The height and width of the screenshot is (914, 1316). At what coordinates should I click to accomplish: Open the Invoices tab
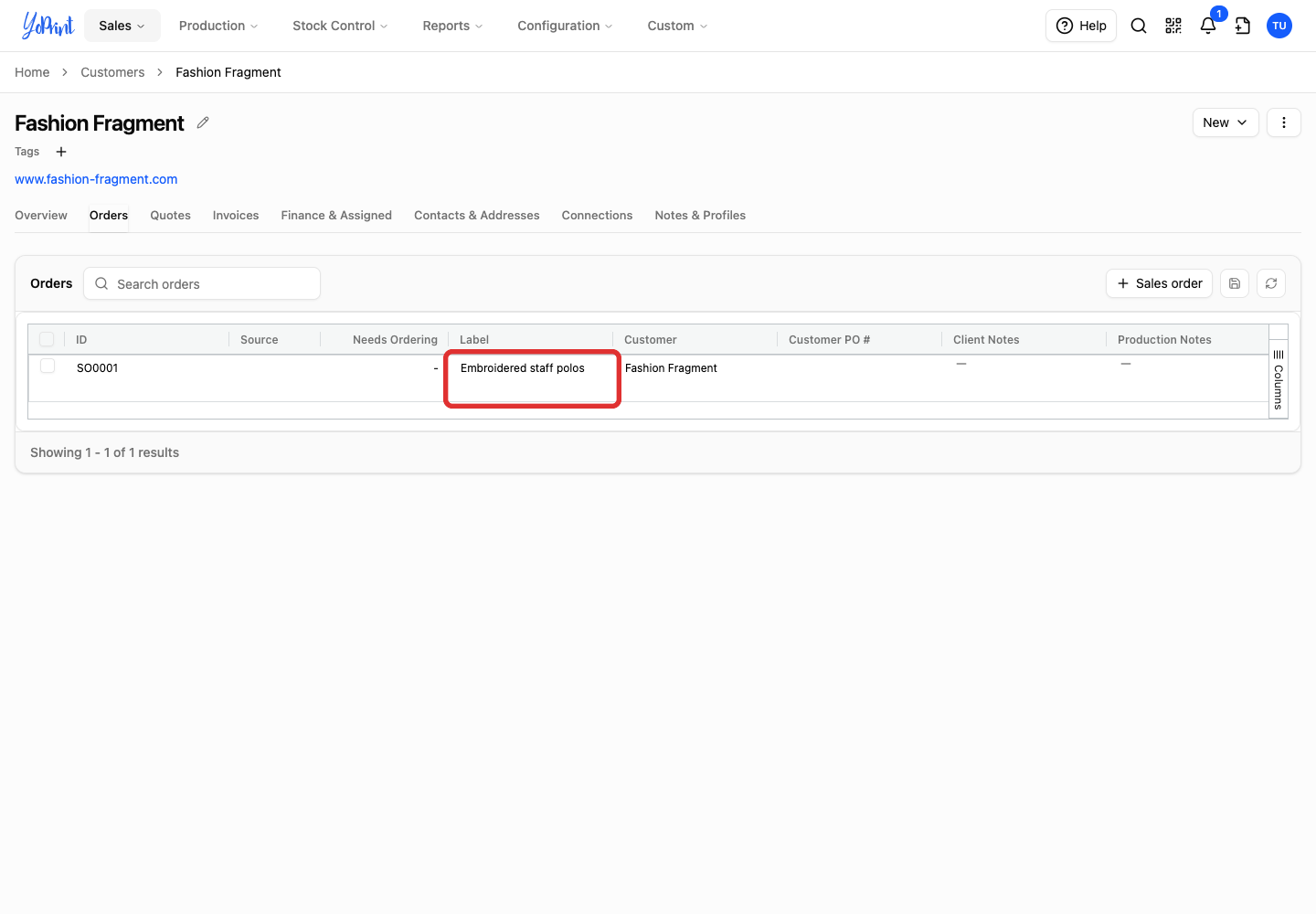click(x=236, y=216)
